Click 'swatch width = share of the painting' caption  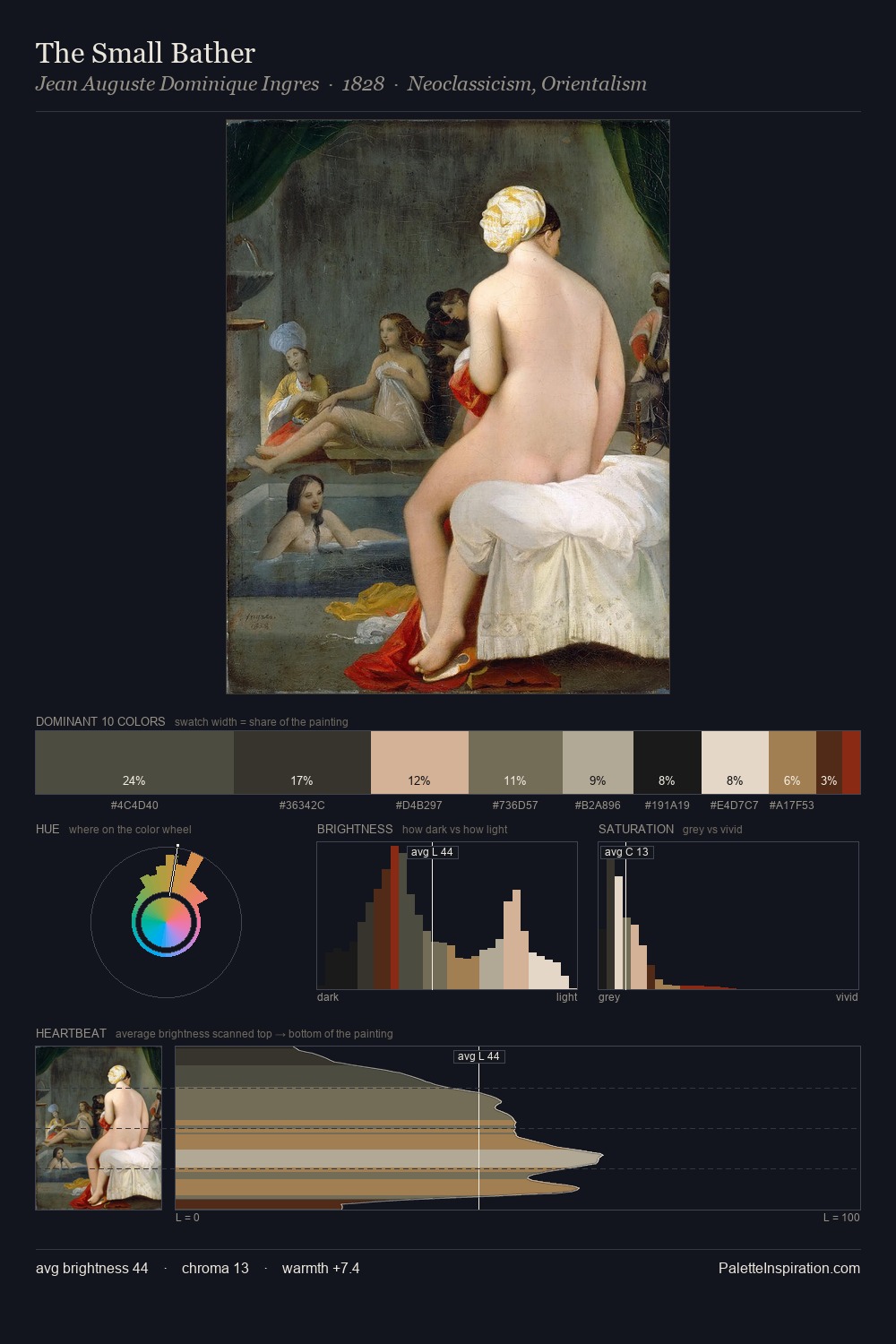[262, 722]
